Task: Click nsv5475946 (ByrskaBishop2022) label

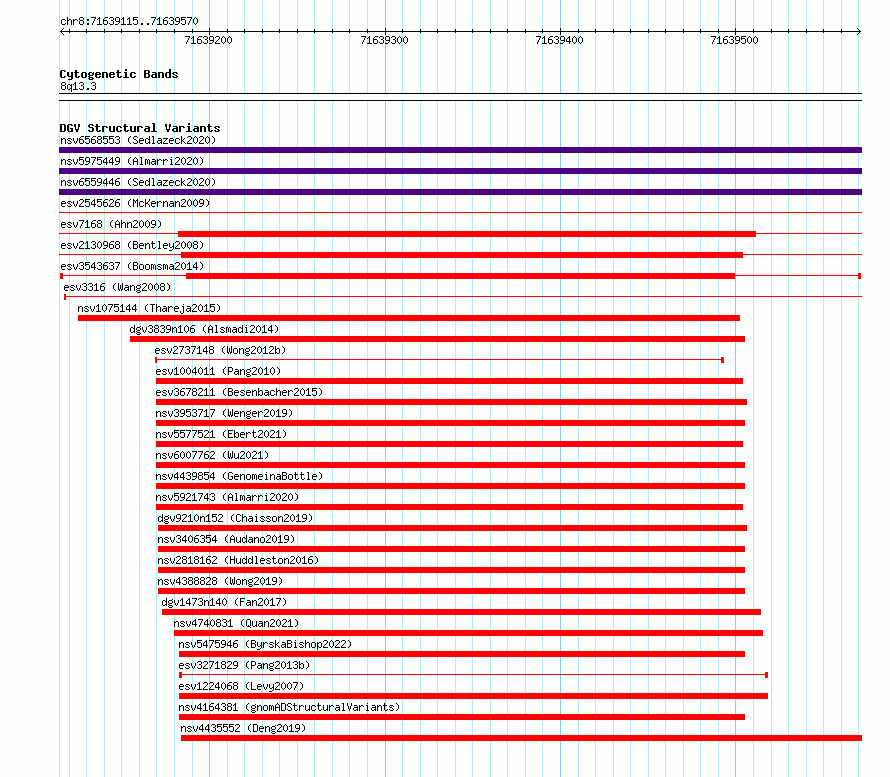Action: (x=265, y=644)
